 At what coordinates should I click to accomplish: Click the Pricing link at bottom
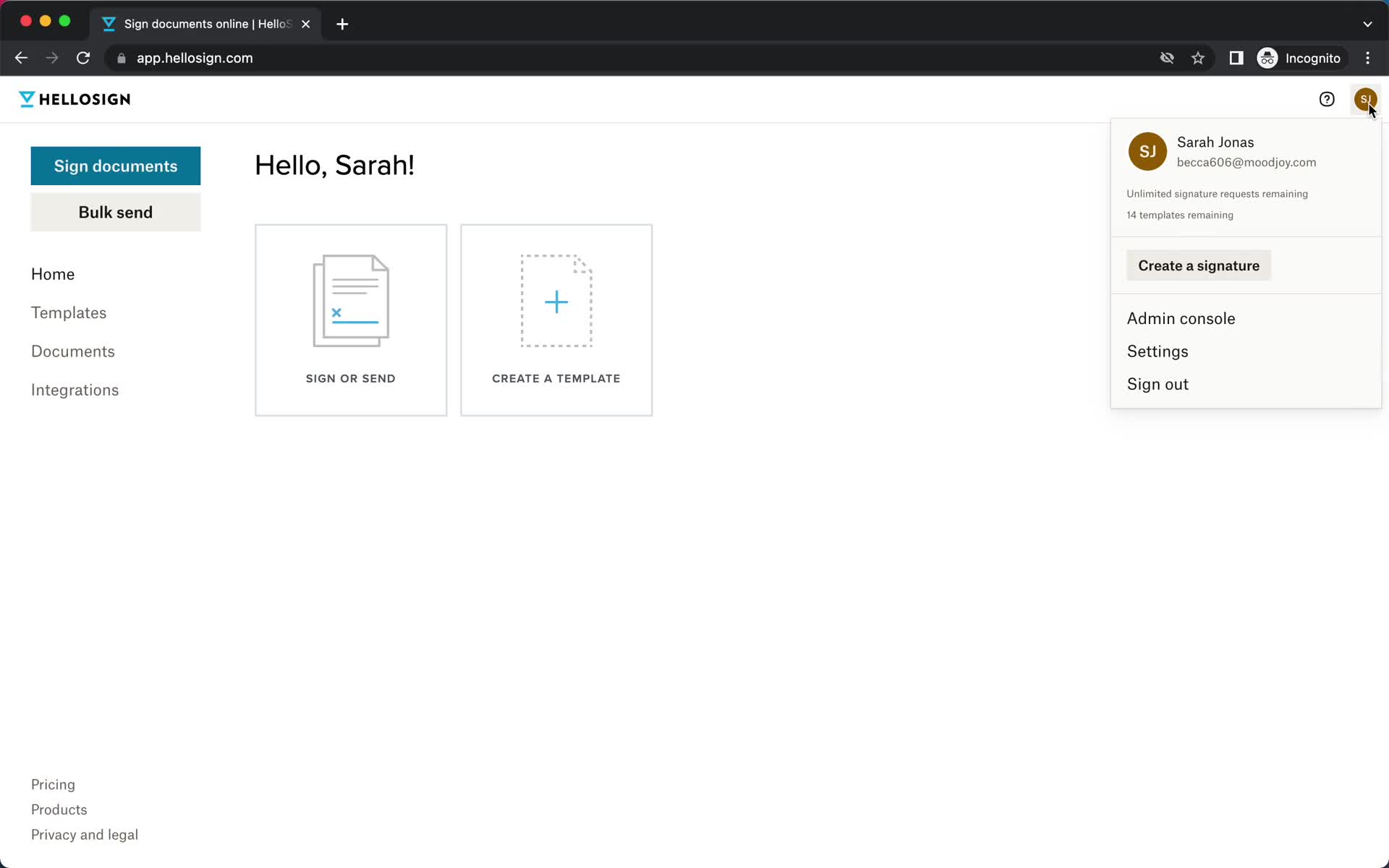(53, 784)
